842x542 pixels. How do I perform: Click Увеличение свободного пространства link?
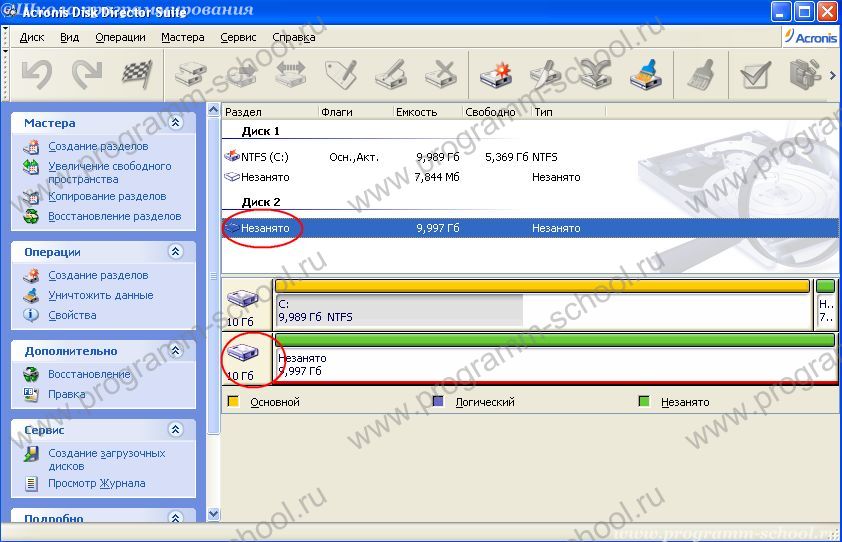point(110,172)
